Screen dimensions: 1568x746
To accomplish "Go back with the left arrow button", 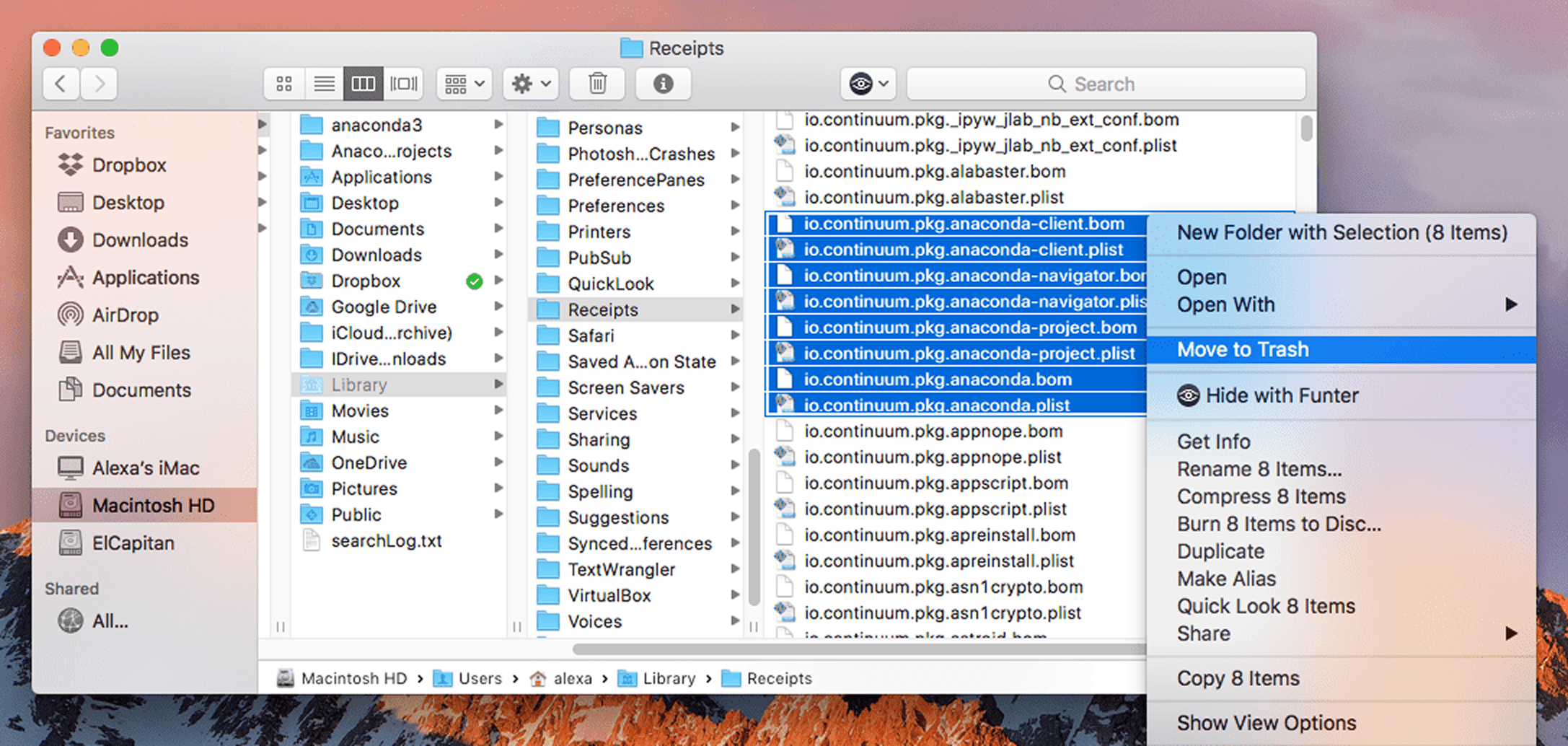I will point(61,84).
